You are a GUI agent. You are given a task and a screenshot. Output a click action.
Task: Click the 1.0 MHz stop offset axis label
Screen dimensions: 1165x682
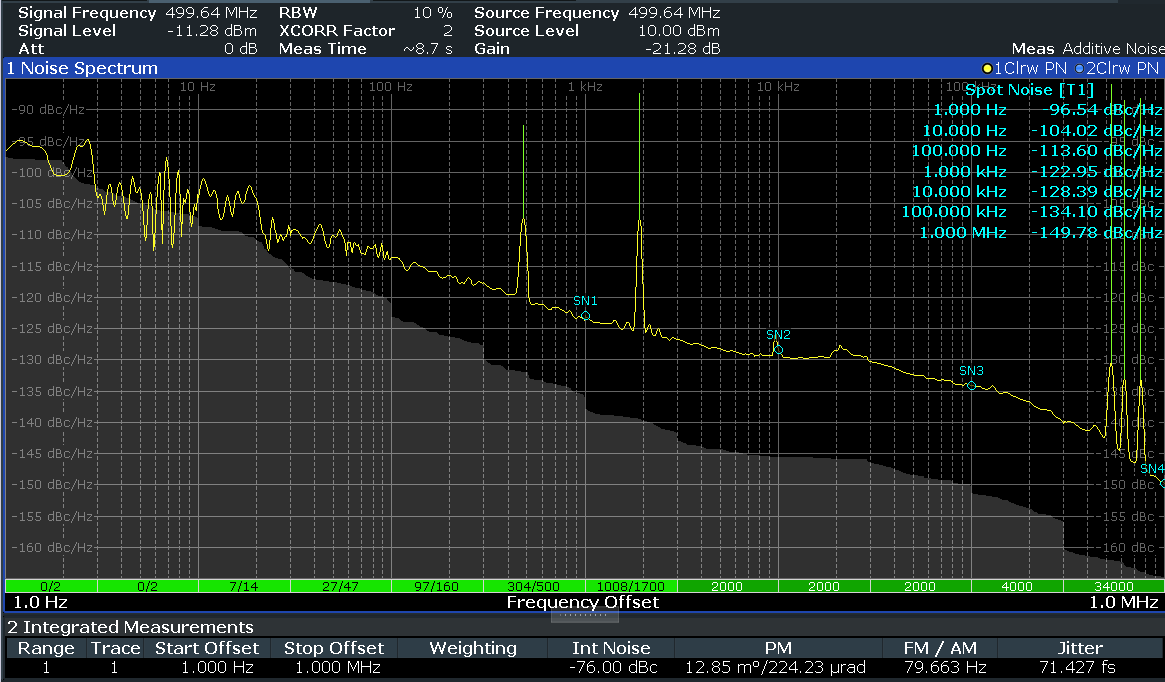pos(1124,603)
